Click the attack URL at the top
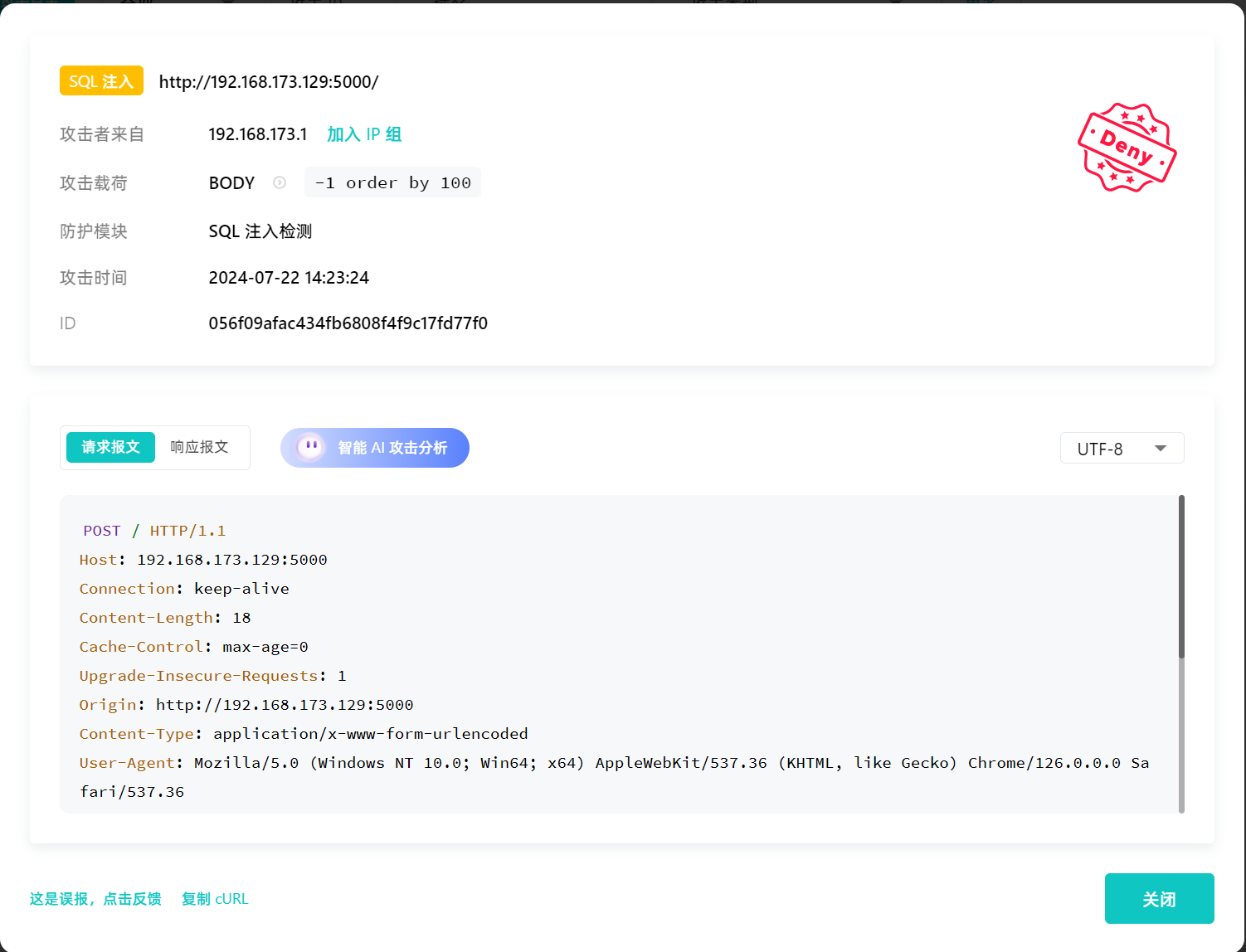The image size is (1246, 952). pos(269,82)
